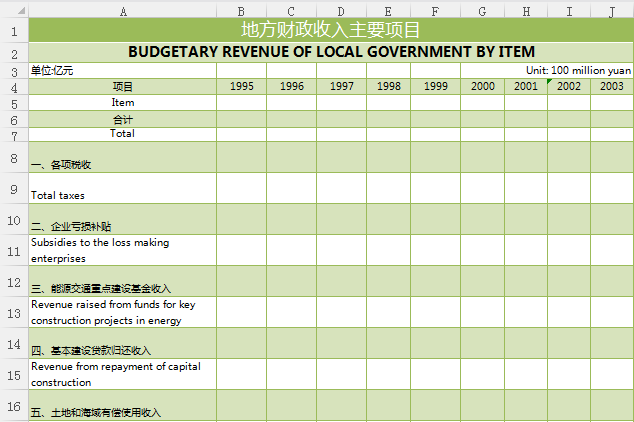The width and height of the screenshot is (634, 422).
Task: Select column A header
Action: (x=123, y=11)
